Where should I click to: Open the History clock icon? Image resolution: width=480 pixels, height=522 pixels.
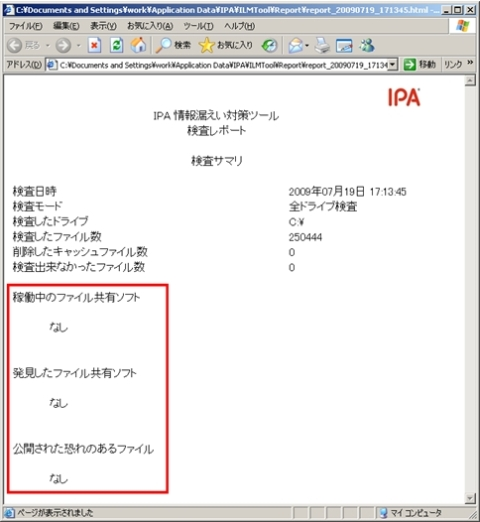[269, 45]
